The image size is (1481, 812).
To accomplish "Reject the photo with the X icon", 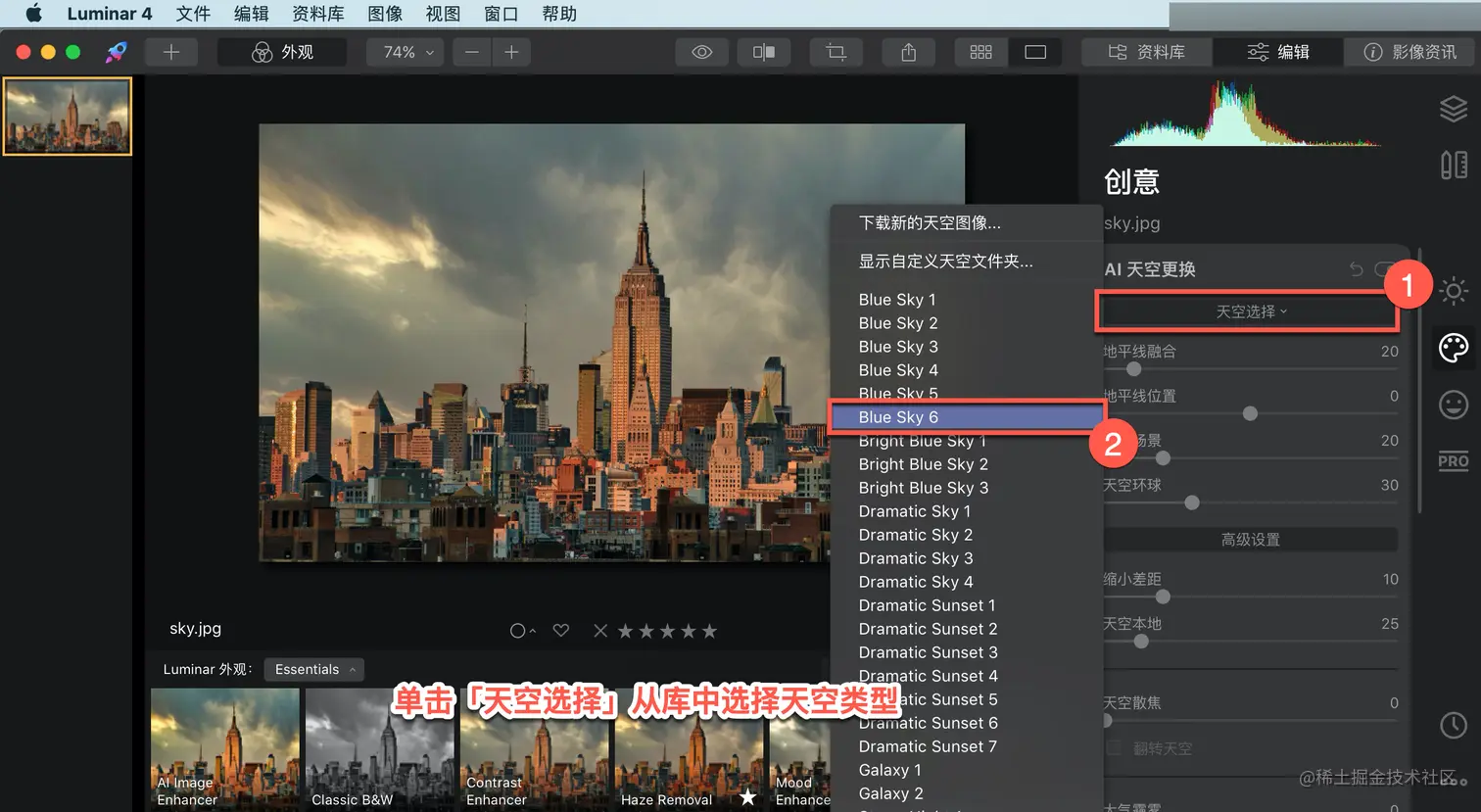I will point(600,631).
